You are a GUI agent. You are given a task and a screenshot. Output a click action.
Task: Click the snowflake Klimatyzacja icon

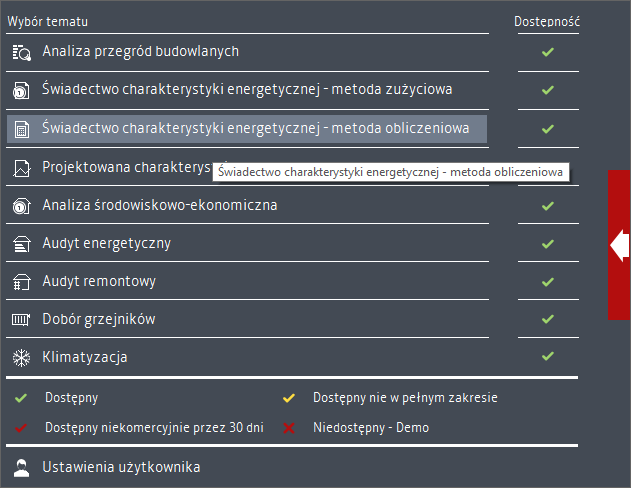tap(21, 358)
